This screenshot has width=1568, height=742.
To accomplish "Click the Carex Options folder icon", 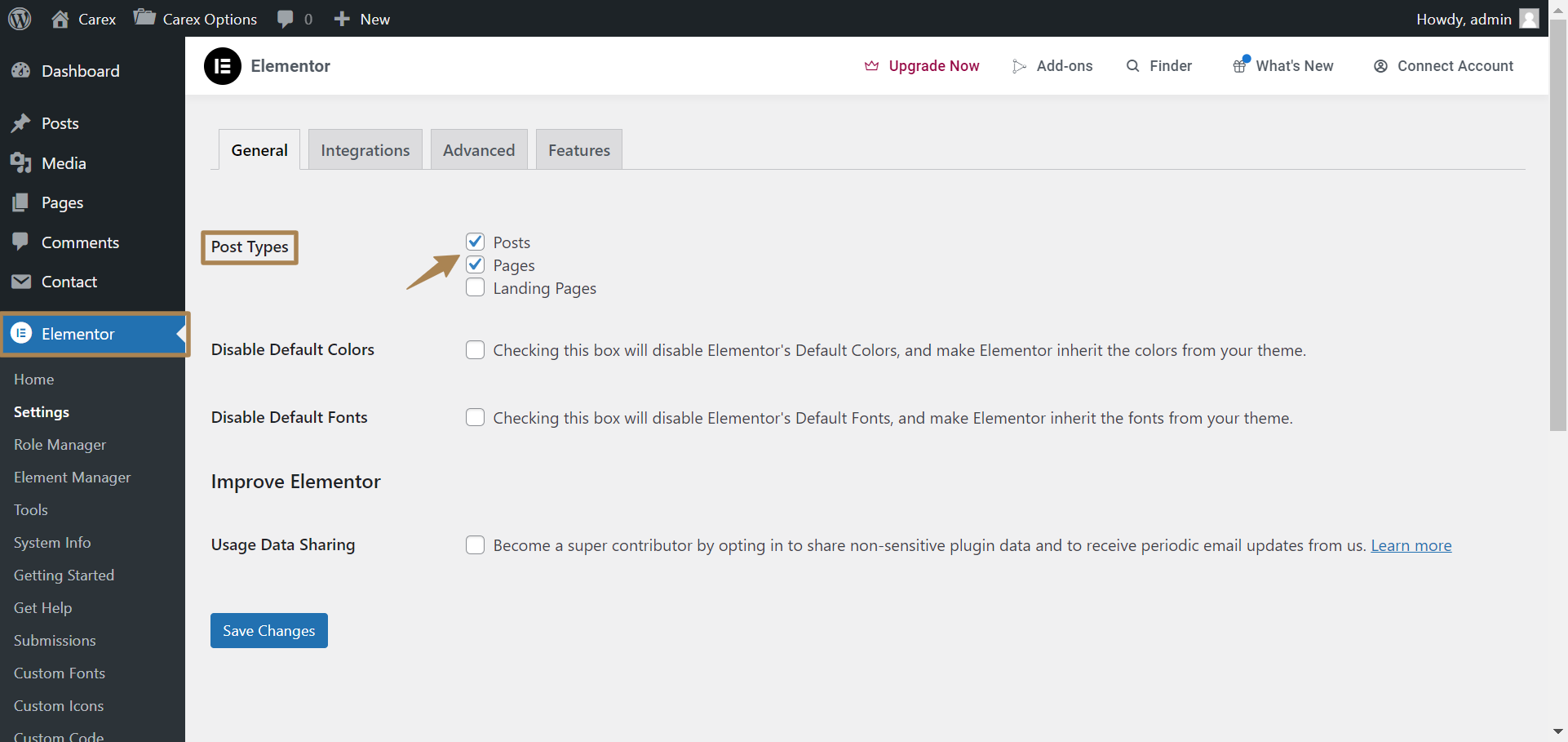I will (x=144, y=17).
